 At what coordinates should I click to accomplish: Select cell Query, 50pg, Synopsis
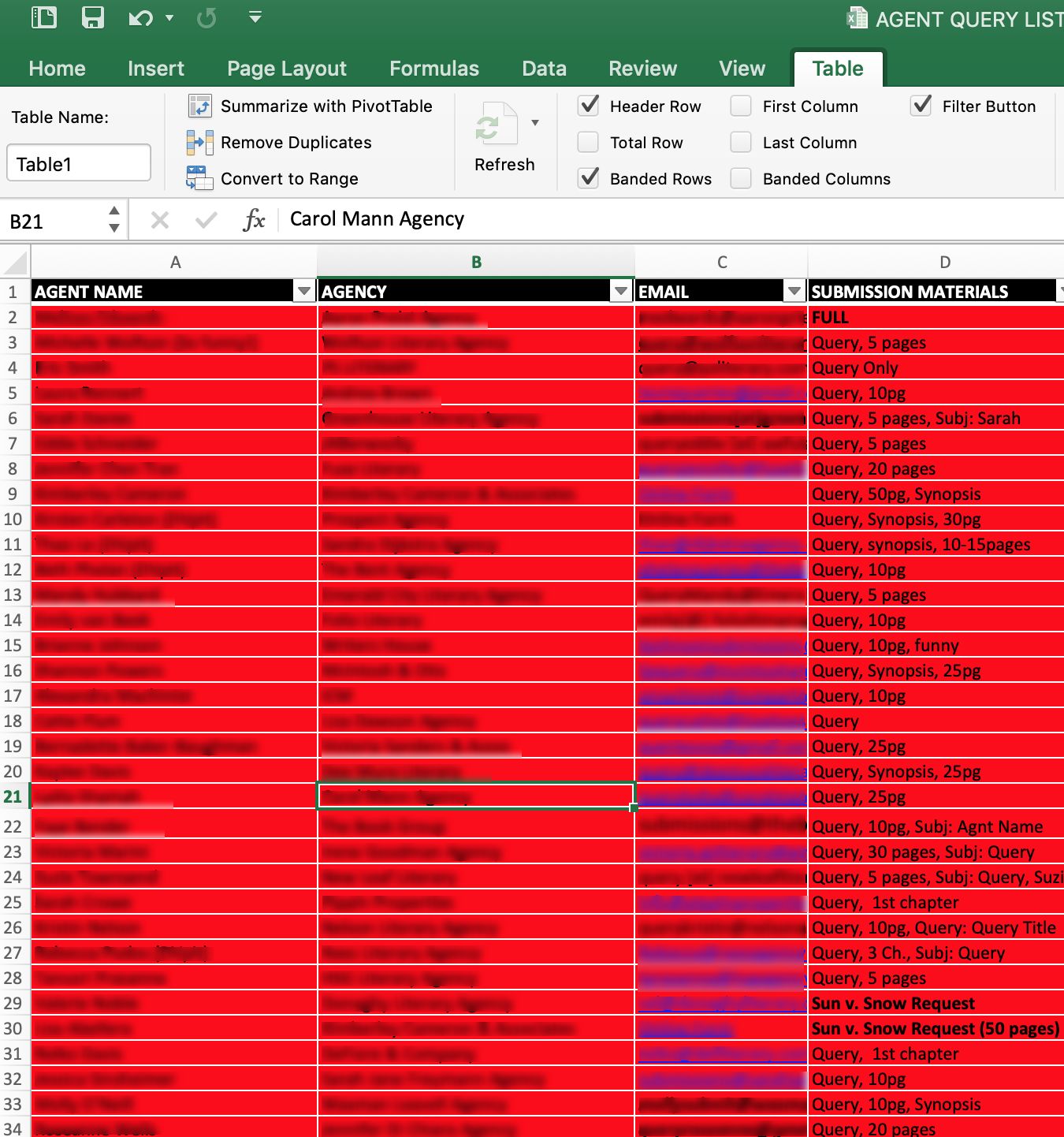(x=936, y=494)
